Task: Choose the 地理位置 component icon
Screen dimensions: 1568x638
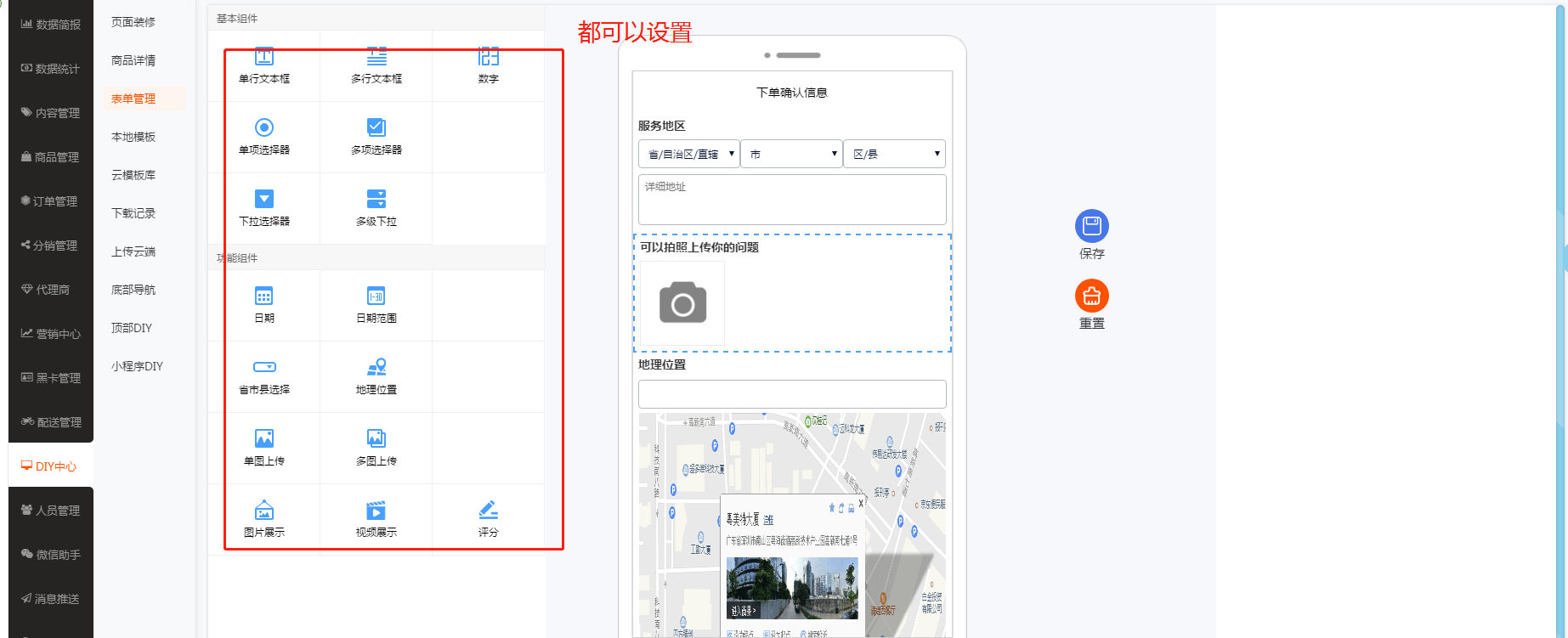Action: point(376,367)
